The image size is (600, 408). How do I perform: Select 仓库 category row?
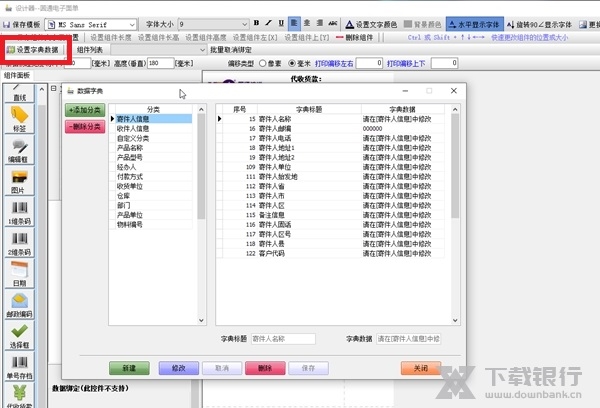(x=154, y=196)
